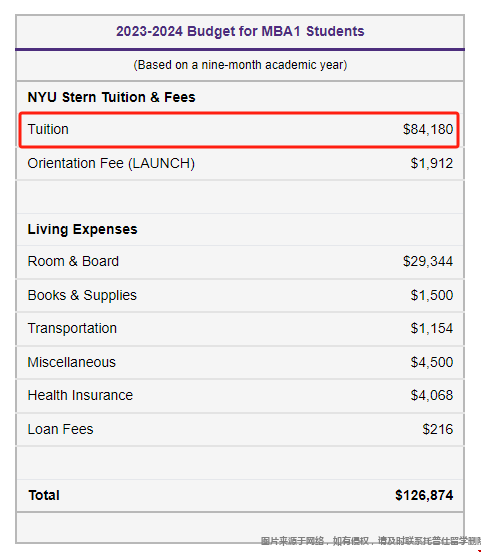Select the Loan Fees row label
This screenshot has width=481, height=552.
click(x=61, y=429)
